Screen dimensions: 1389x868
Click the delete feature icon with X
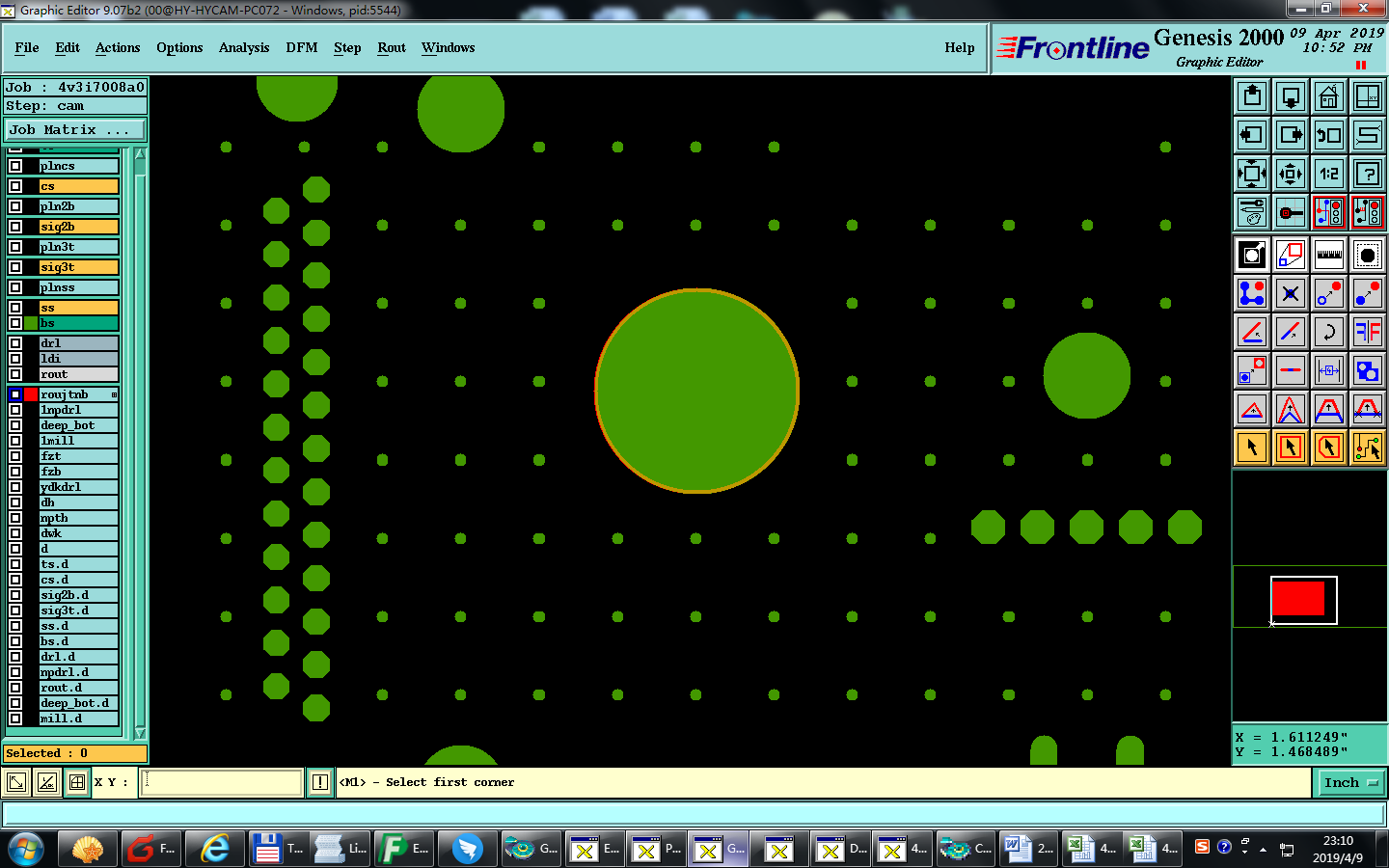[1291, 293]
